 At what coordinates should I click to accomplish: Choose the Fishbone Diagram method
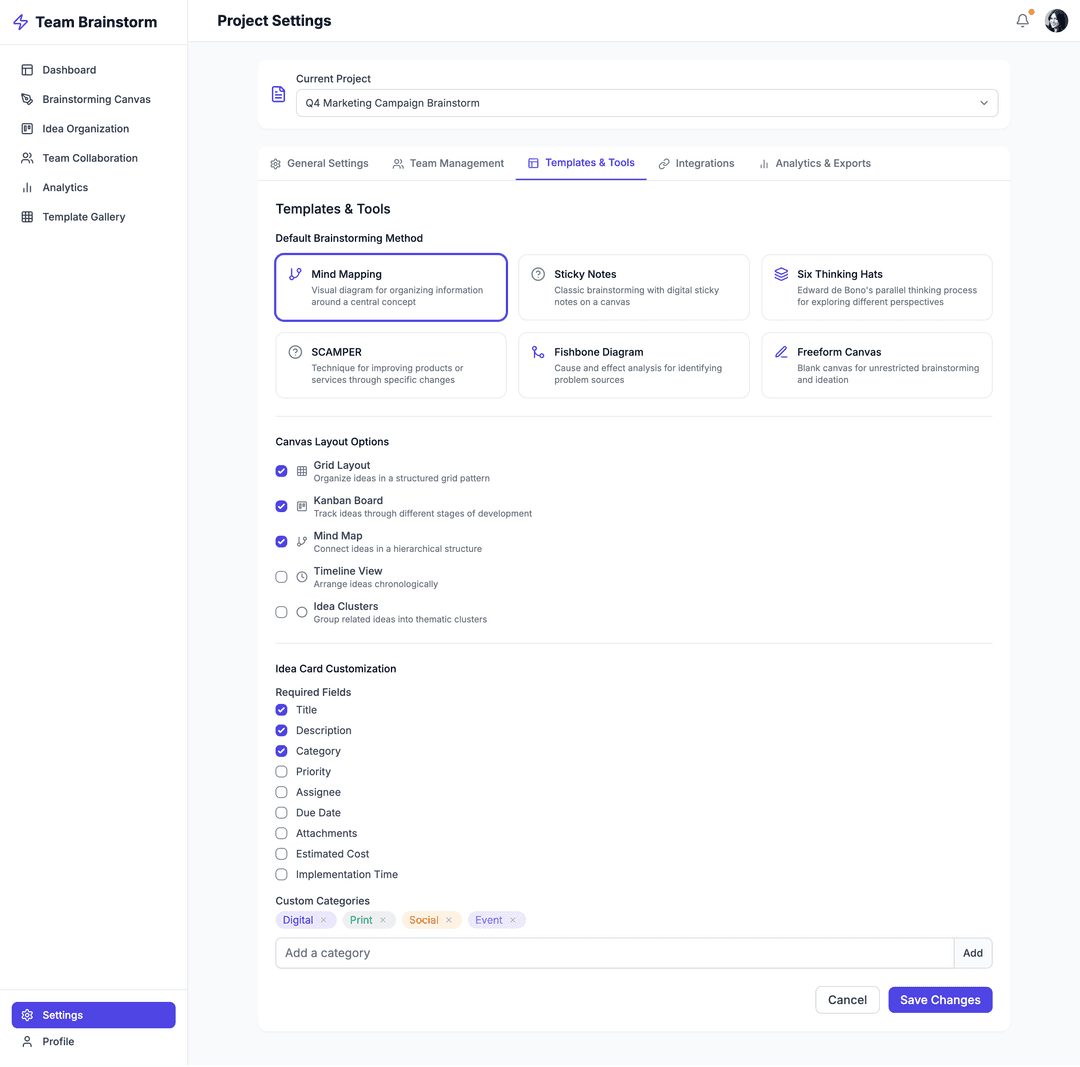[633, 366]
